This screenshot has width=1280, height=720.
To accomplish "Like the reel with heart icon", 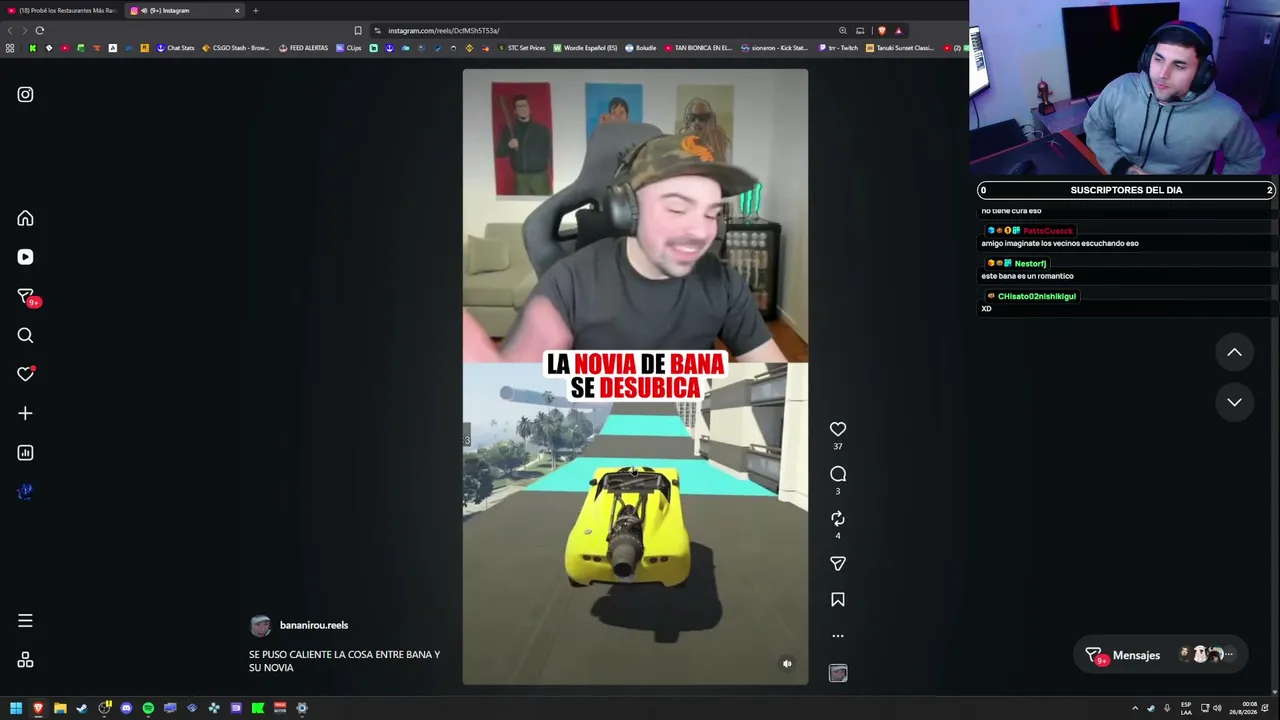I will point(838,429).
